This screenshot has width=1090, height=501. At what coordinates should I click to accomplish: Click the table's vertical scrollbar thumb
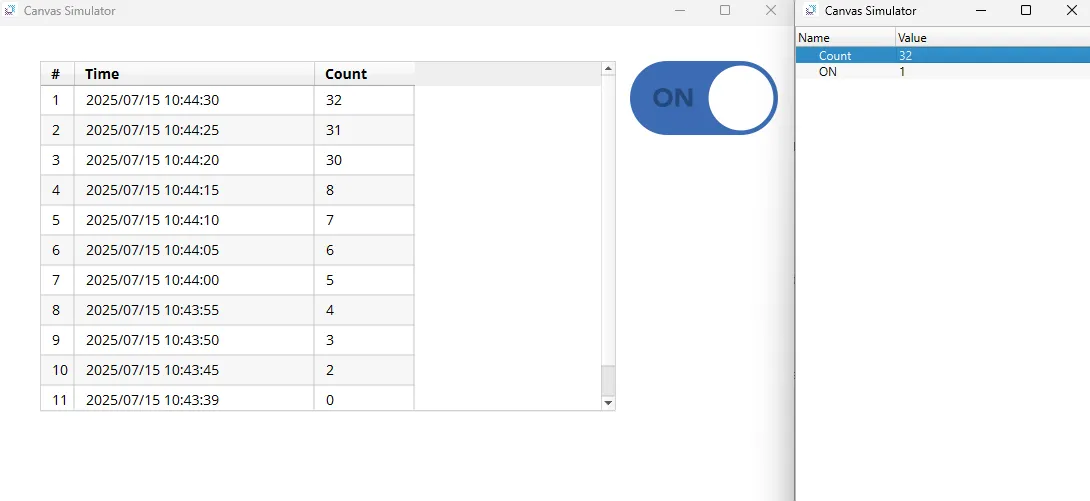pos(607,380)
